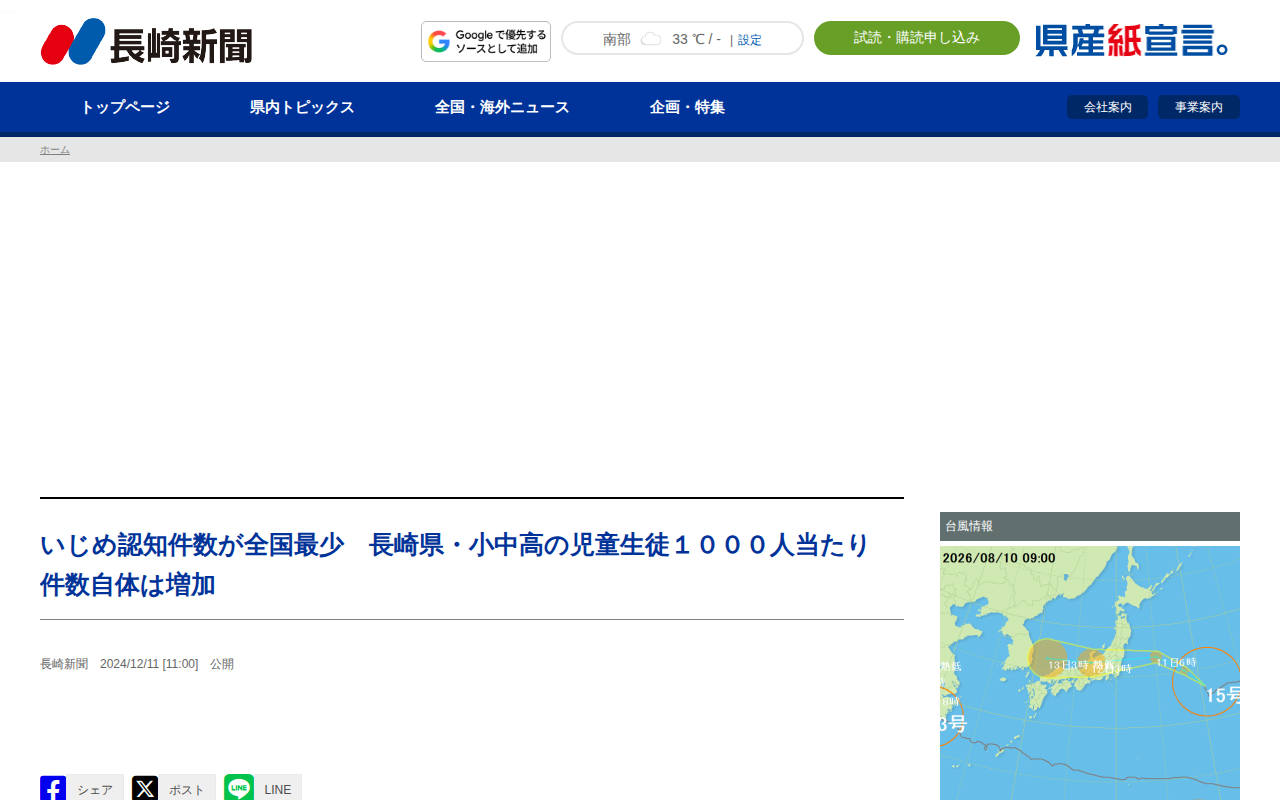Screen dimensions: 1280x800
Task: Click the 台風情報 header
Action: pyautogui.click(x=1090, y=526)
